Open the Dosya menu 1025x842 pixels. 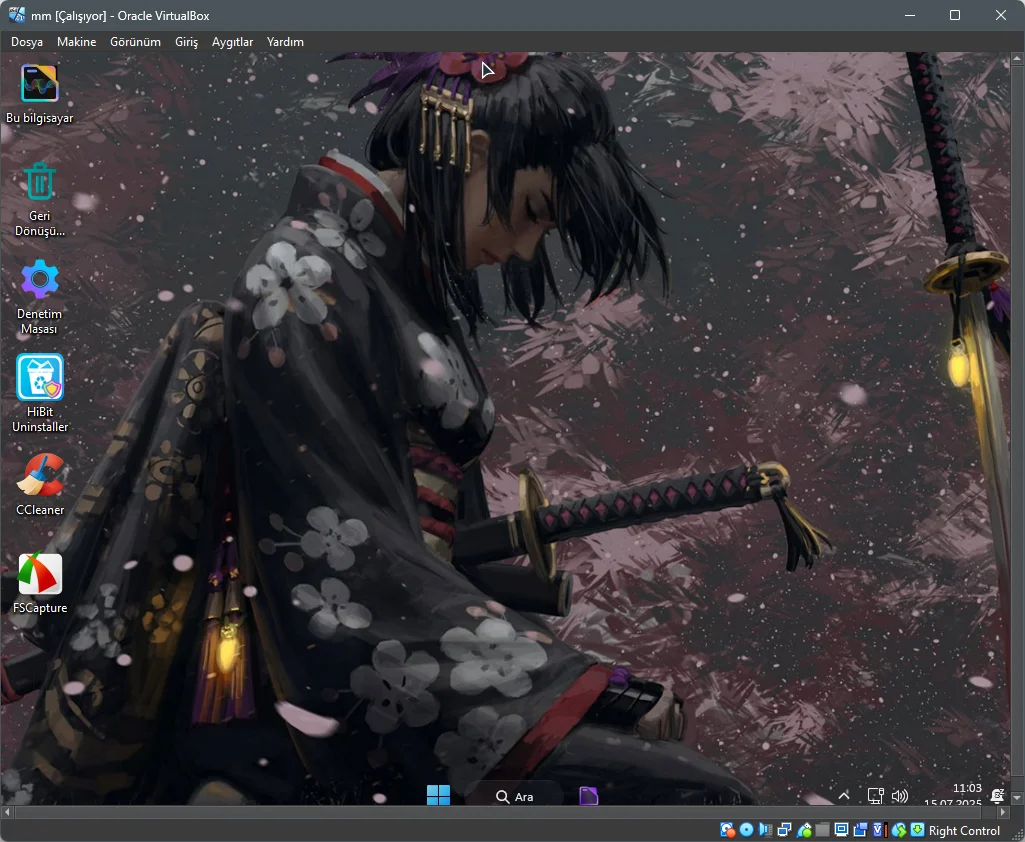click(27, 42)
